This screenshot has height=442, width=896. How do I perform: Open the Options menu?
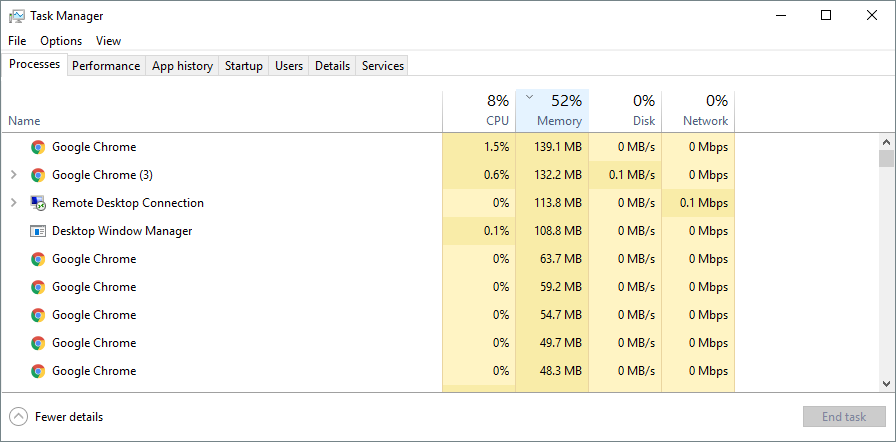click(61, 41)
